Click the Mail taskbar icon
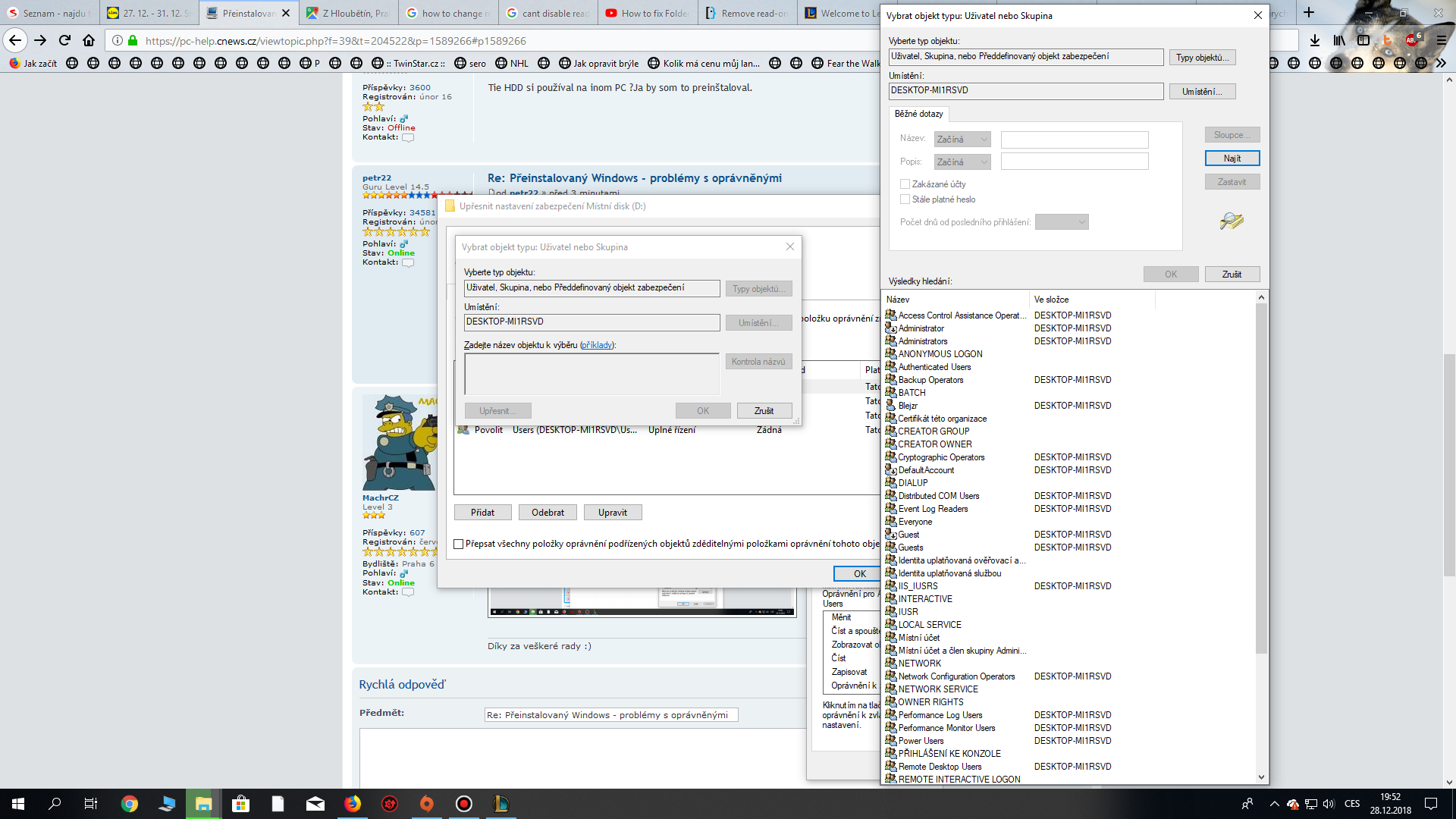The height and width of the screenshot is (819, 1456). coord(315,804)
